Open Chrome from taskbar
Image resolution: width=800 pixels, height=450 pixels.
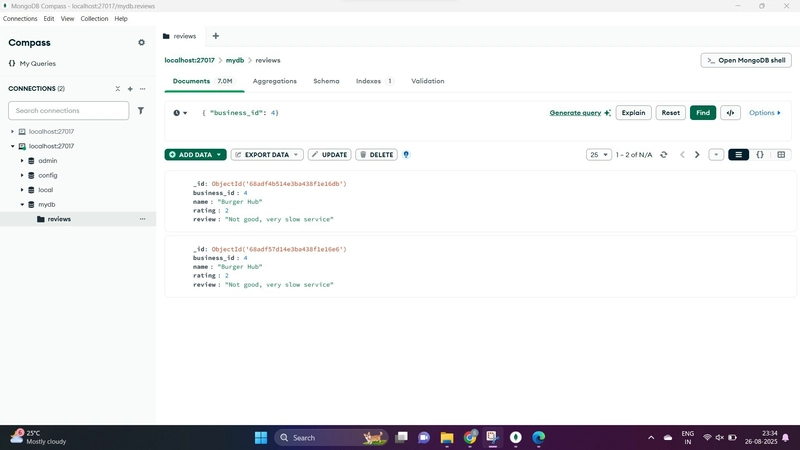470,437
